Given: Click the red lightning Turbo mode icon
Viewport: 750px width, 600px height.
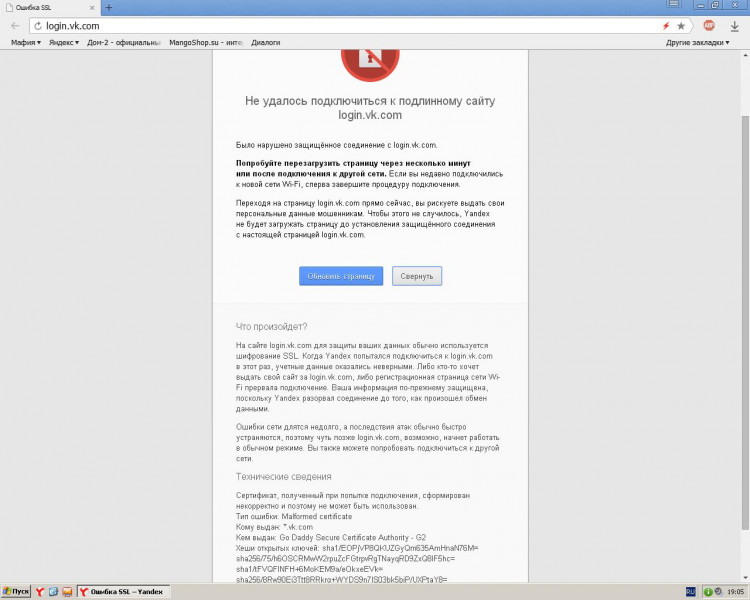Looking at the screenshot, I should pos(666,26).
